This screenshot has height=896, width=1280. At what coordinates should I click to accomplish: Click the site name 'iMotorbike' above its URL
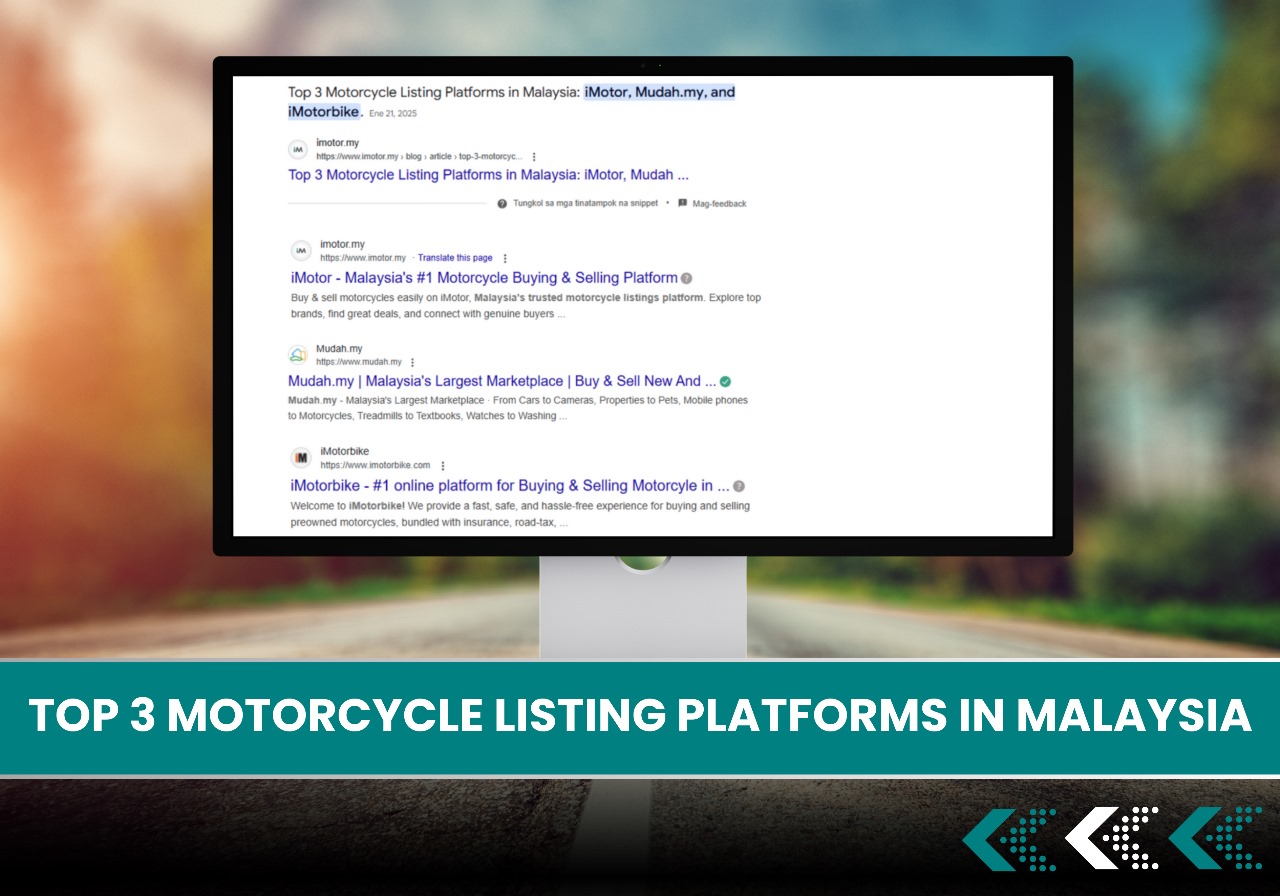point(344,452)
